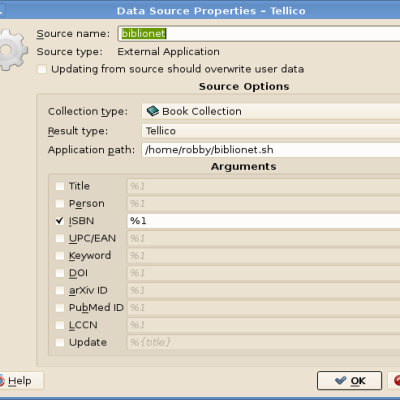Open the Result type combo box
Screen dimensions: 400x400
[x=271, y=131]
